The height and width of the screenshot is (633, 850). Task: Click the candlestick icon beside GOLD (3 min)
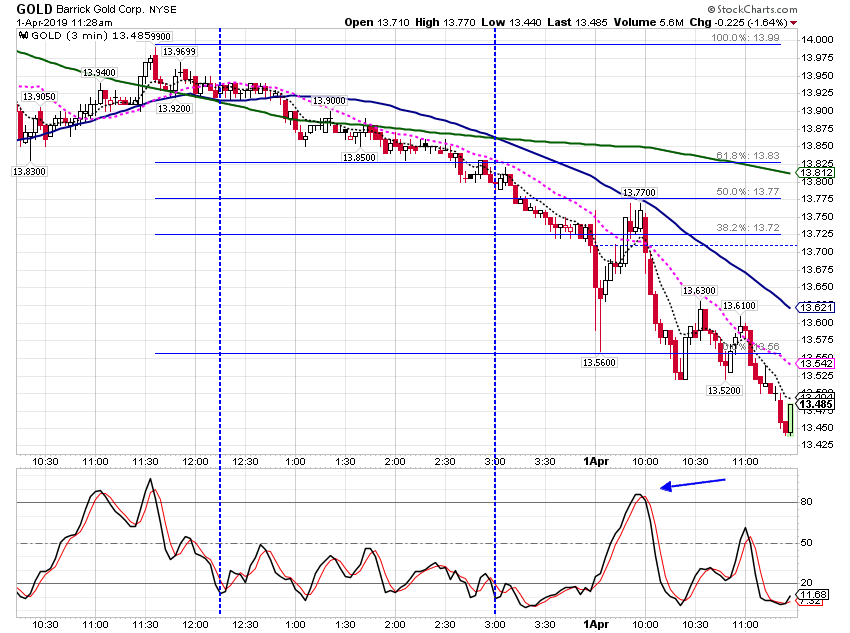[x=23, y=36]
